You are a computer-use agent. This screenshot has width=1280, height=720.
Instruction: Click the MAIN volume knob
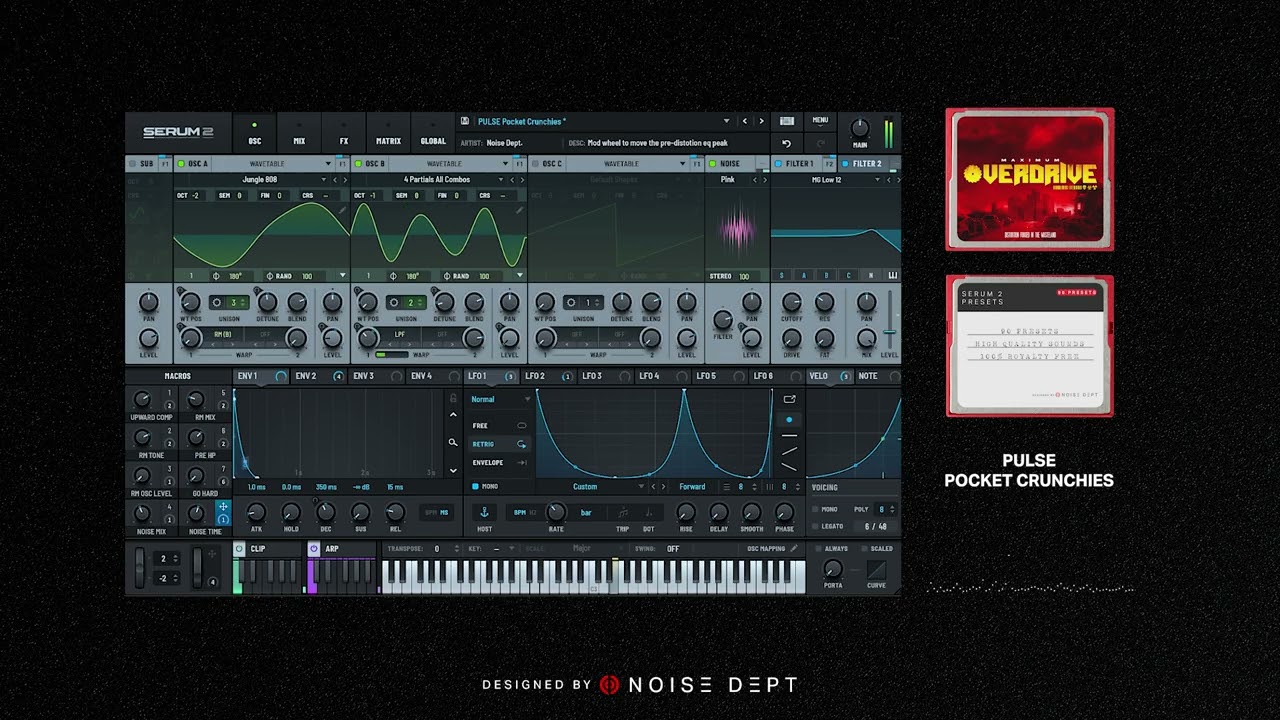pos(860,128)
